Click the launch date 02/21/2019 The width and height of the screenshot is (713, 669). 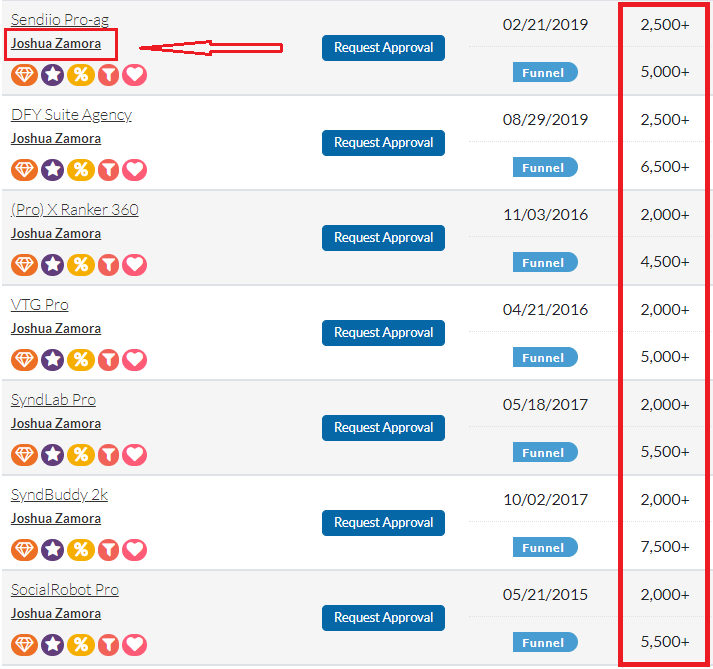545,25
